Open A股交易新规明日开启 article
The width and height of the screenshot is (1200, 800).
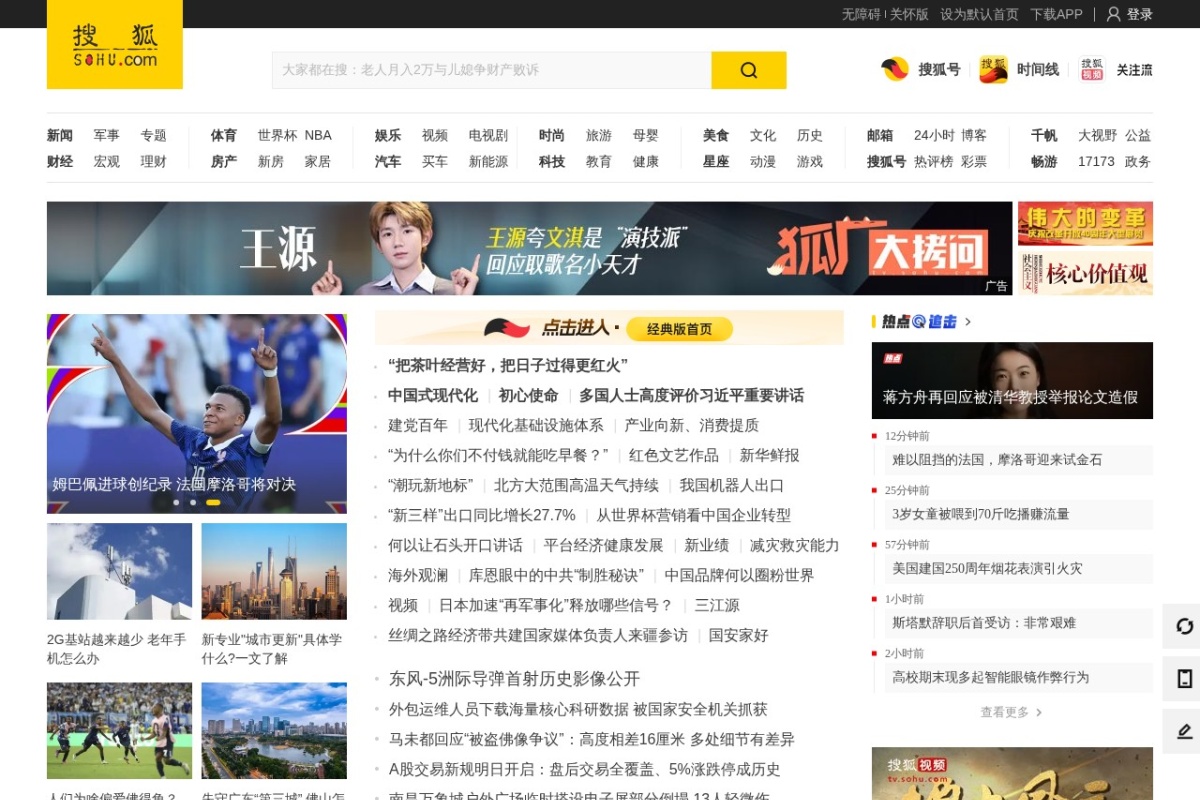pos(584,769)
